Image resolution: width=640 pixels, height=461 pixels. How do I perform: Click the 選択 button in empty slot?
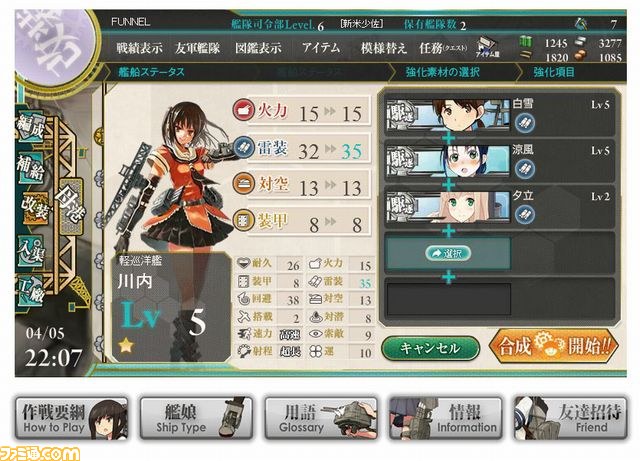[x=448, y=254]
